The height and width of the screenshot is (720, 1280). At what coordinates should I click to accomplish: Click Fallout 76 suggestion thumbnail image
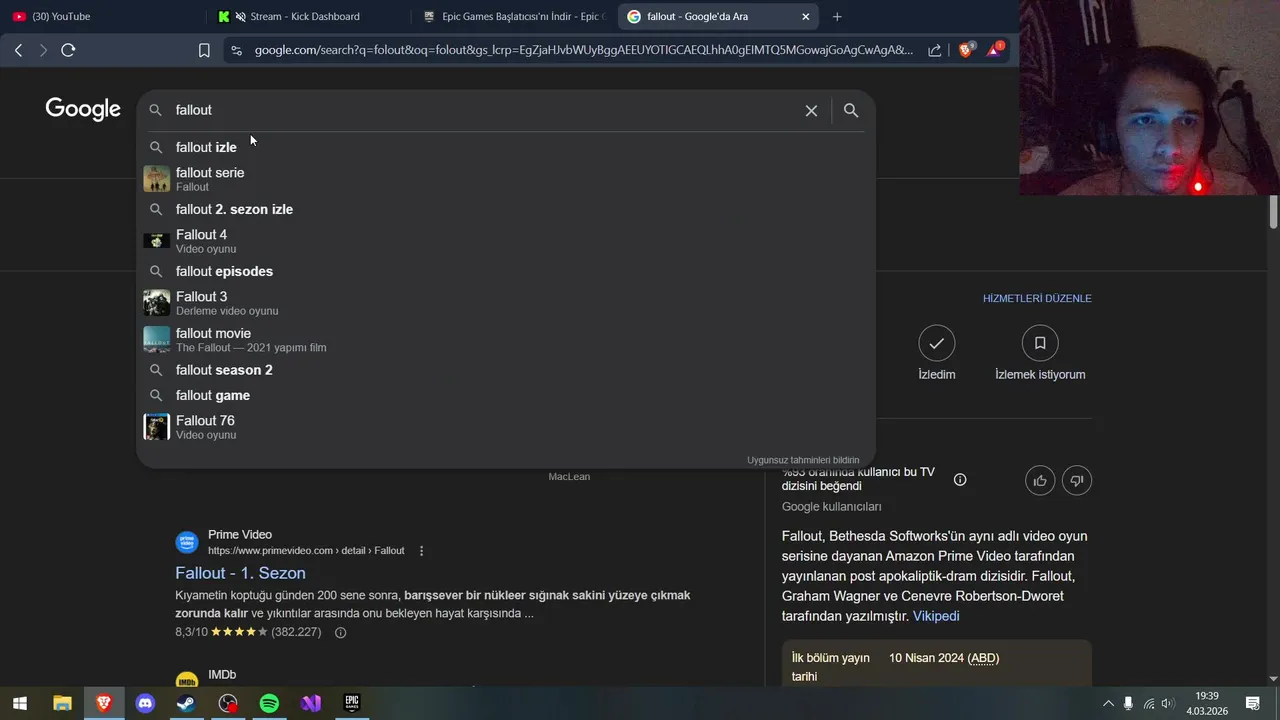[x=156, y=427]
